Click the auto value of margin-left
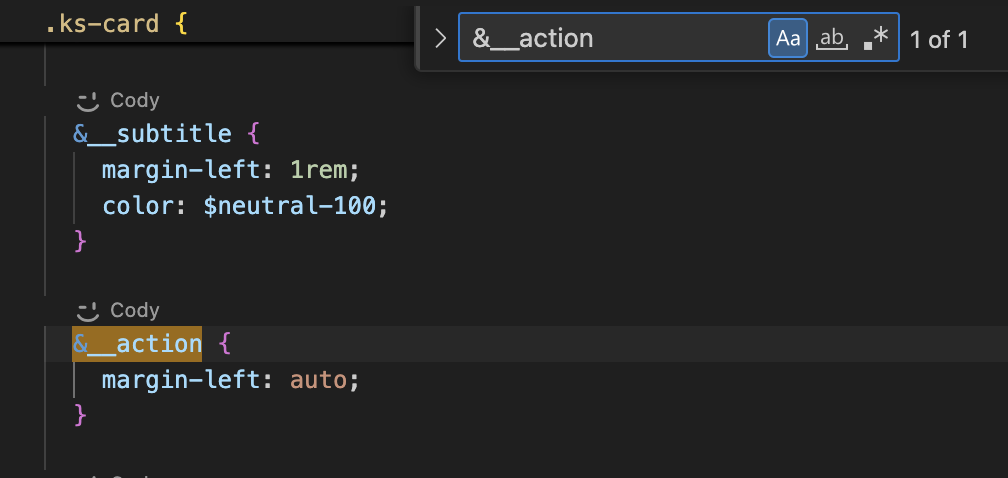 318,380
